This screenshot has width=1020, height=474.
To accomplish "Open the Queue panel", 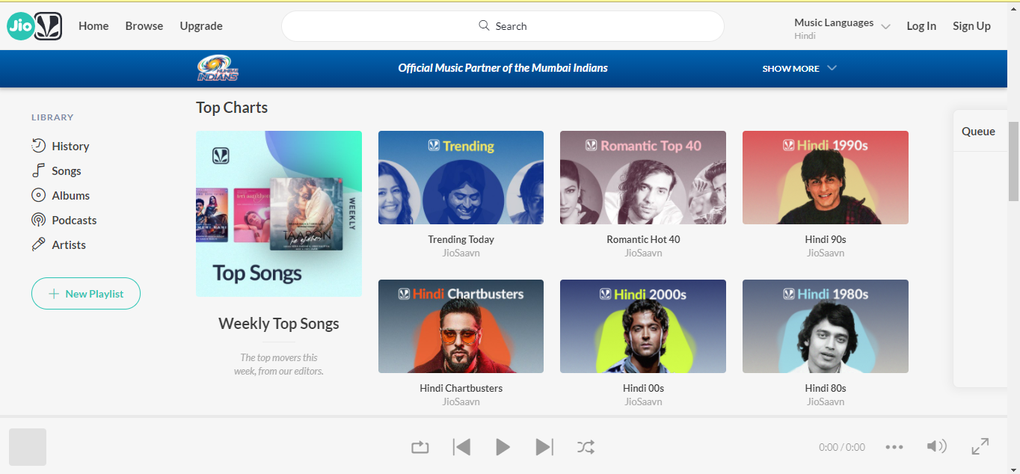I will tap(978, 131).
